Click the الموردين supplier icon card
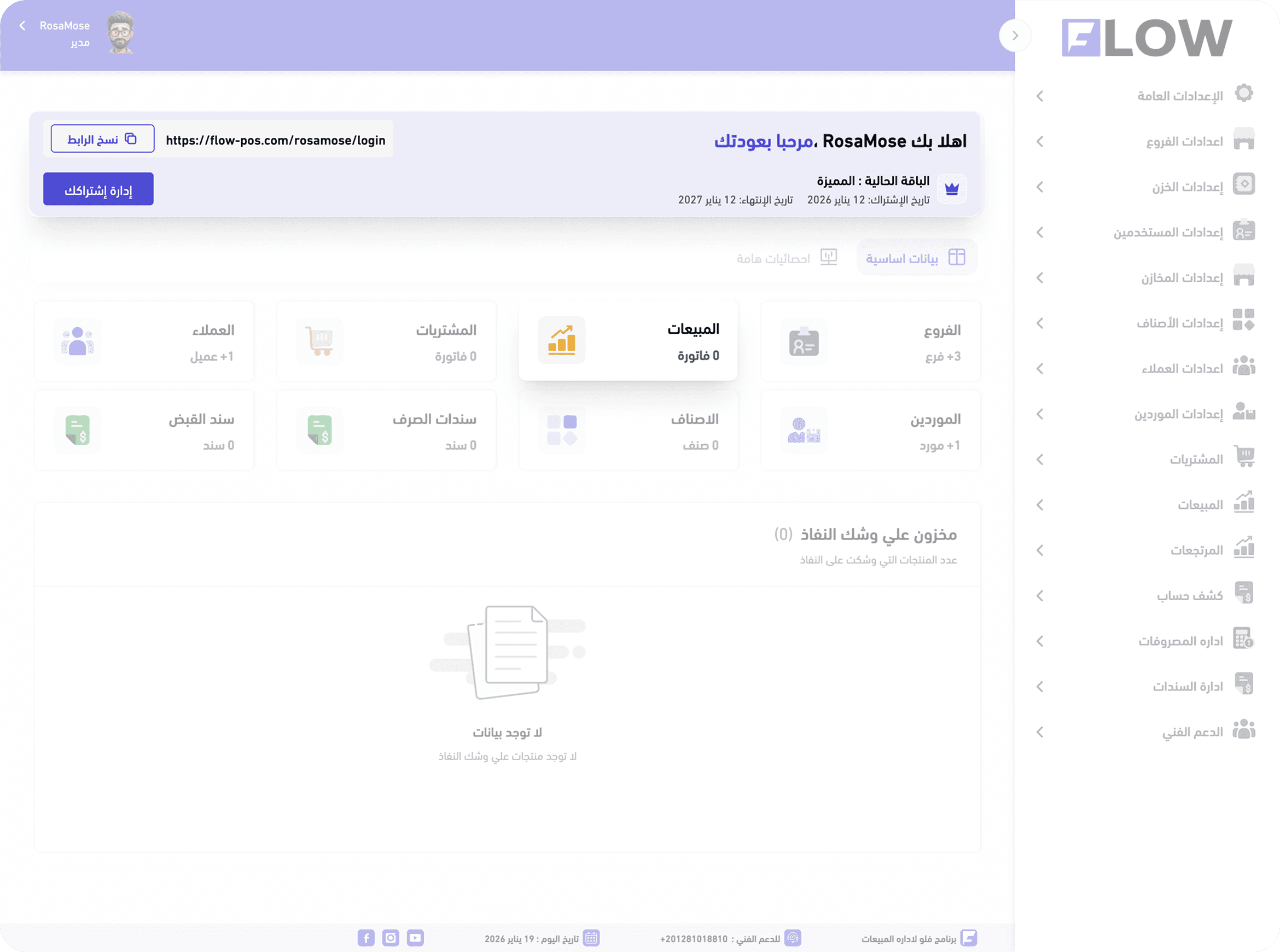 (x=804, y=431)
